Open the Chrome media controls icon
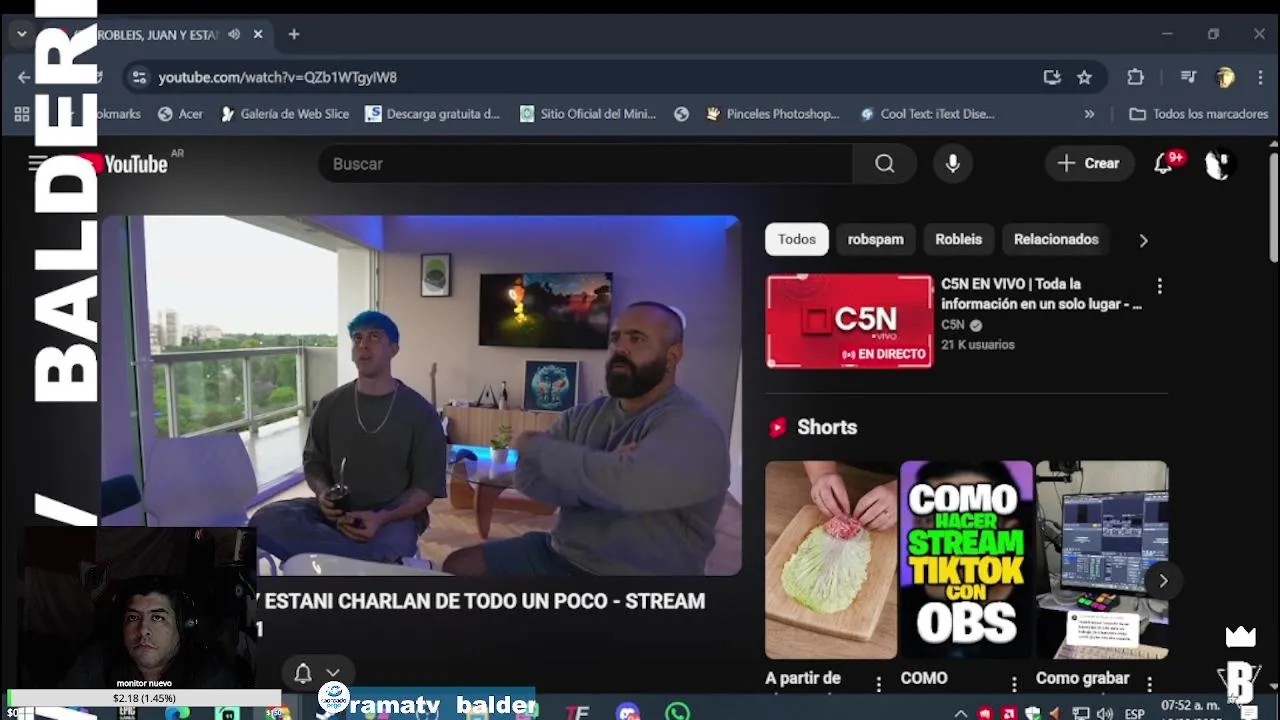The height and width of the screenshot is (720, 1280). tap(1188, 77)
